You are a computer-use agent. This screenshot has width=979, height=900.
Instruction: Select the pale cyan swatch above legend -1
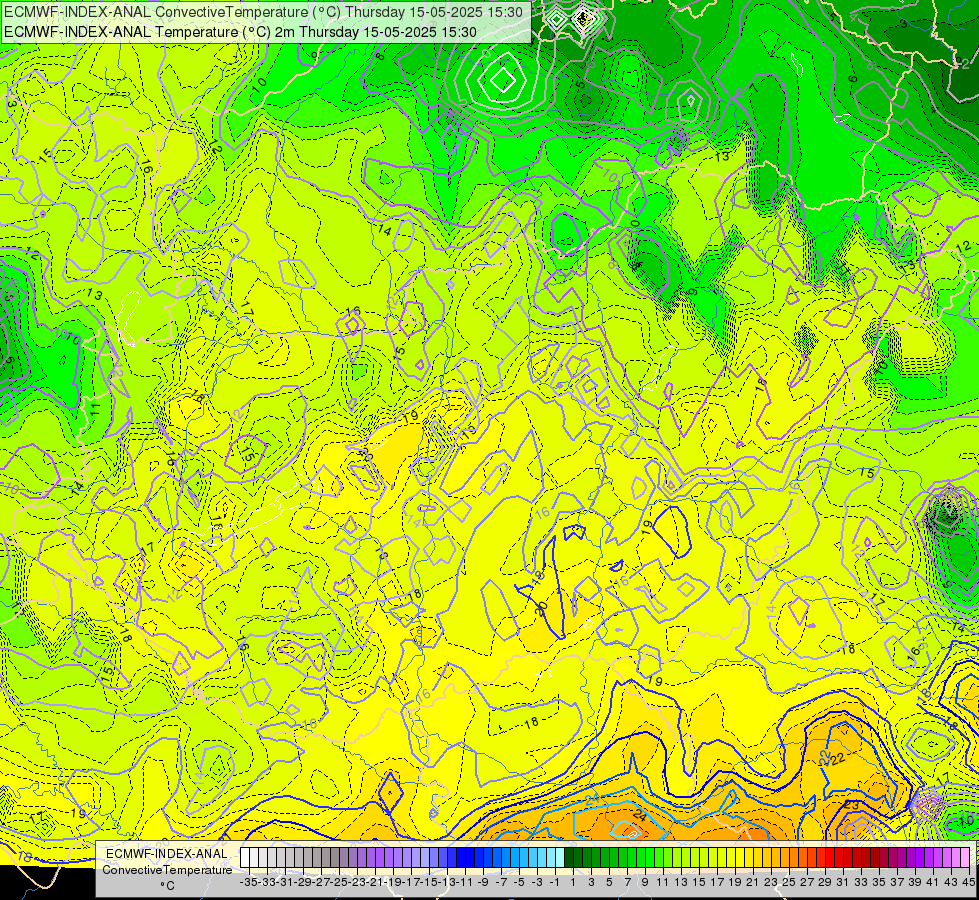pyautogui.click(x=560, y=858)
